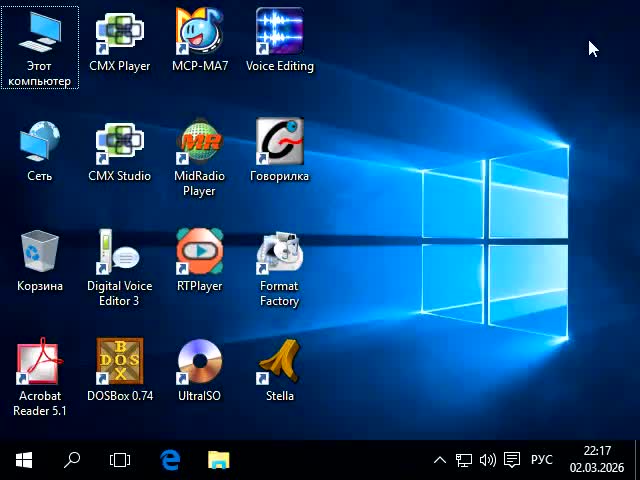
Task: Show hidden system tray icons
Action: click(x=439, y=460)
